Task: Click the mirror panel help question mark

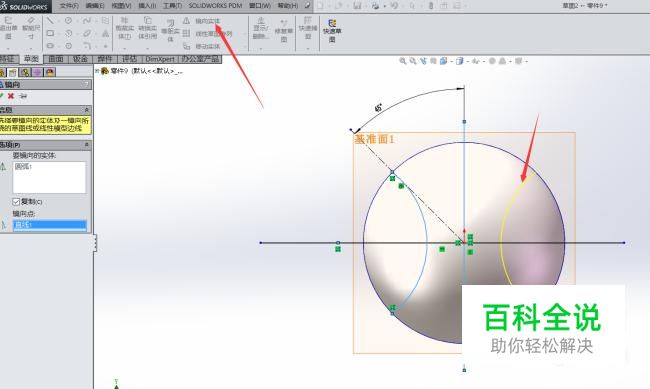Action: (x=87, y=85)
